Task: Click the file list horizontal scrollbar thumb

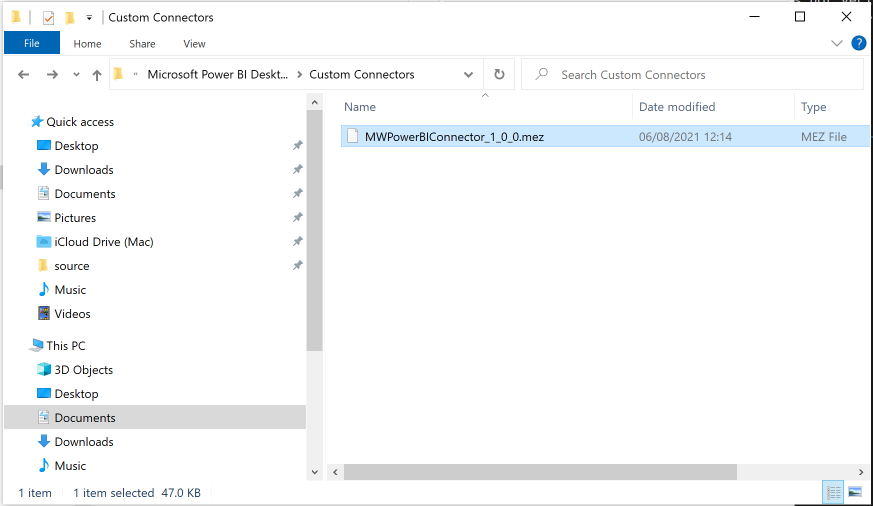Action: click(540, 472)
